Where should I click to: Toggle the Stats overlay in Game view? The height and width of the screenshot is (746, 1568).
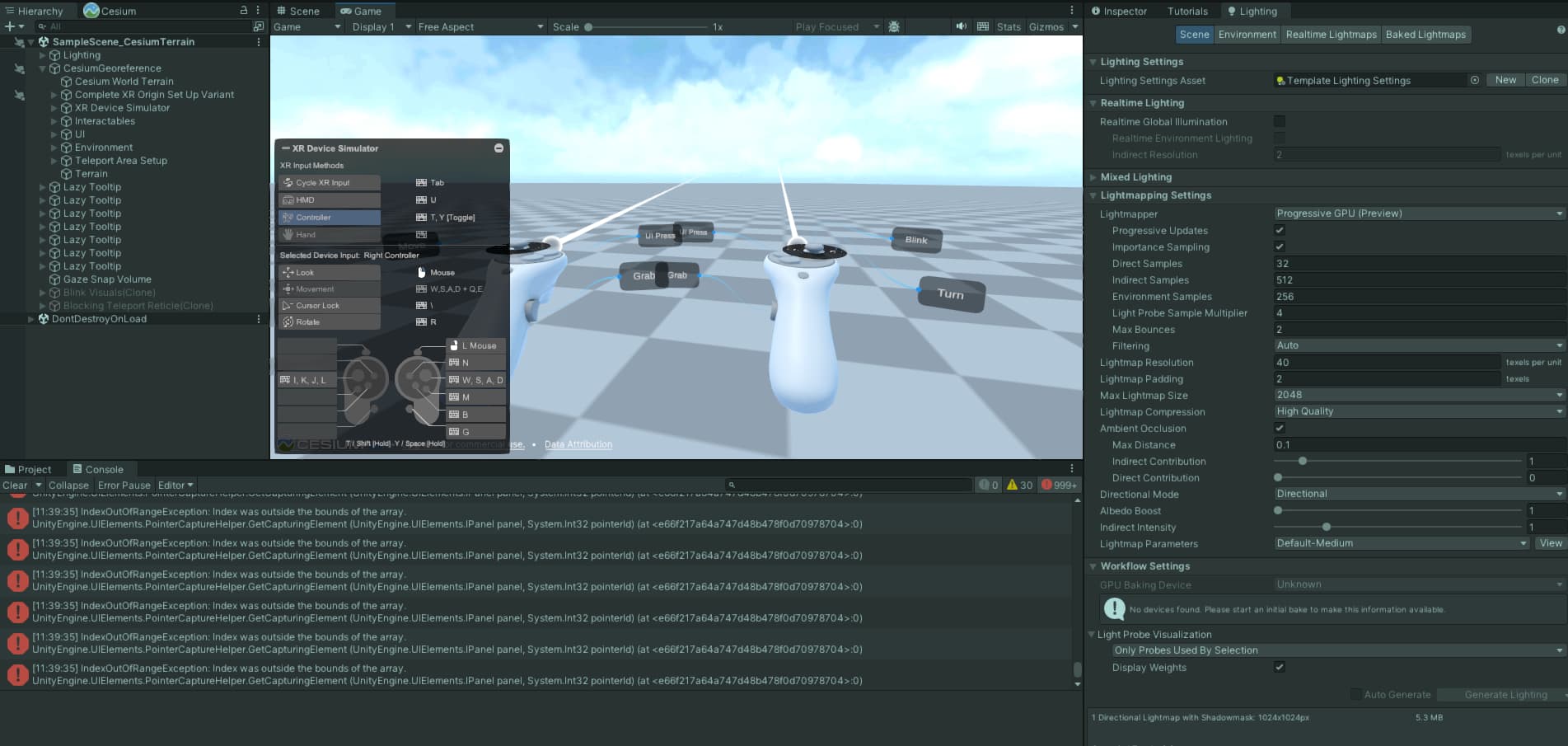point(1009,27)
